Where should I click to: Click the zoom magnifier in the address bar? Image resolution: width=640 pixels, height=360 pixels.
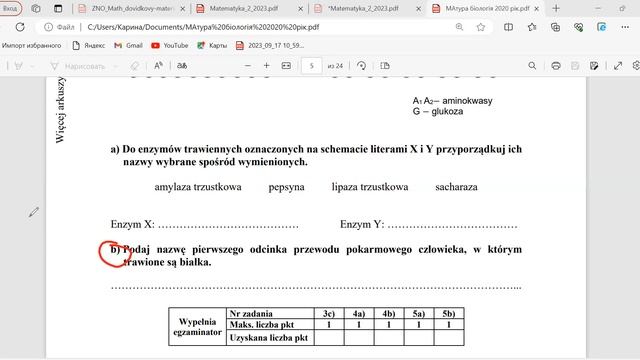click(x=459, y=27)
